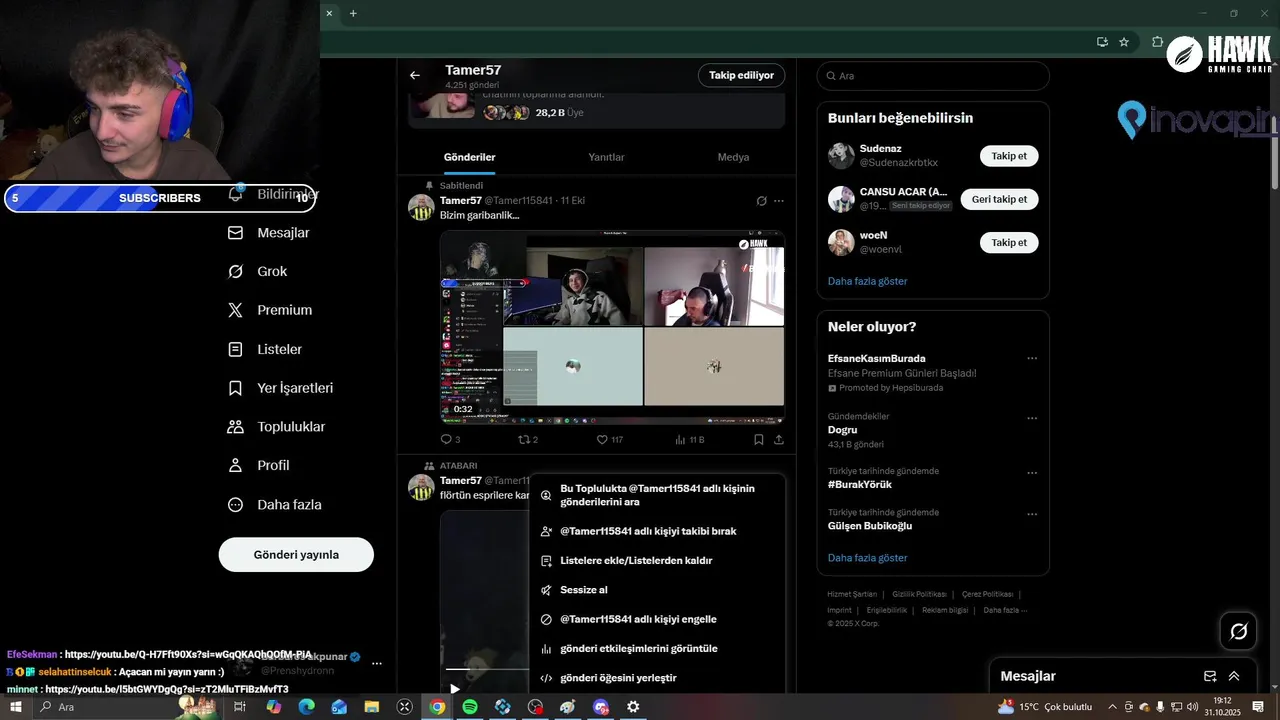1280x720 pixels.
Task: Click the Hizmet Şartları footer link
Action: tap(852, 594)
